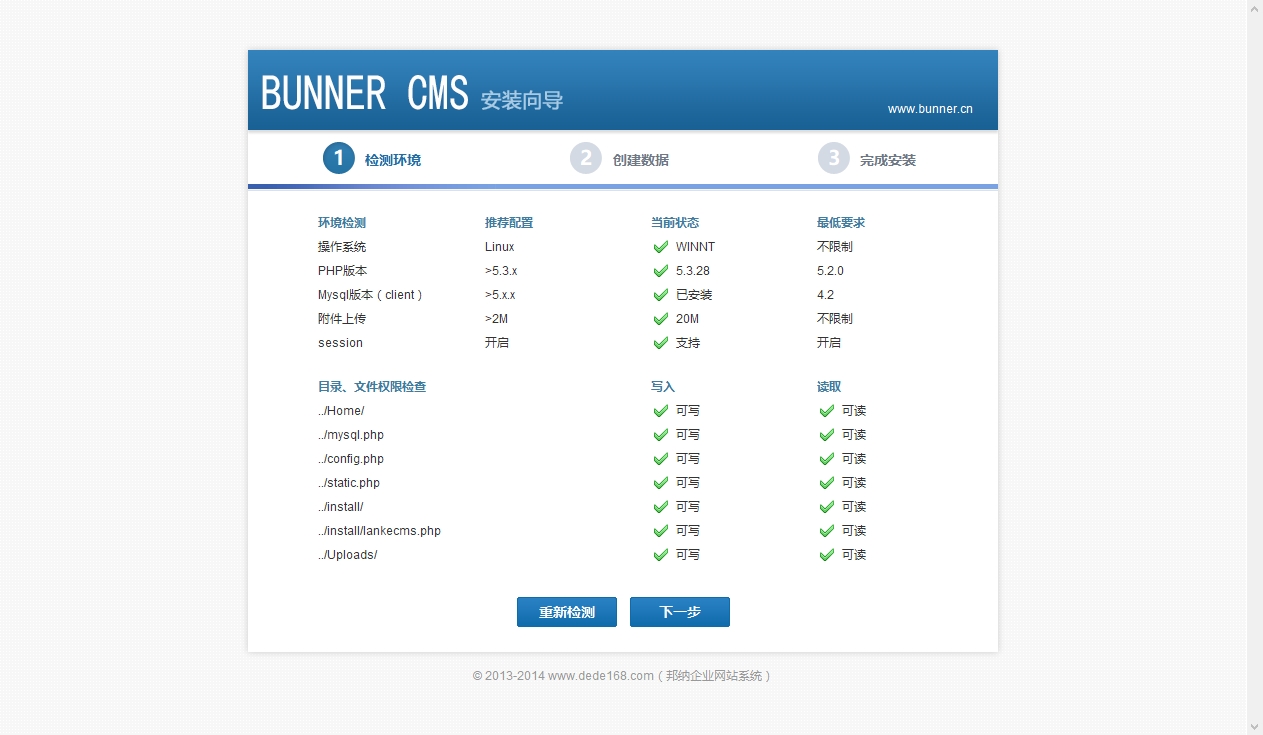This screenshot has height=735, width=1263.
Task: Click the 5.2.0 minimum requirement value
Action: [x=830, y=271]
